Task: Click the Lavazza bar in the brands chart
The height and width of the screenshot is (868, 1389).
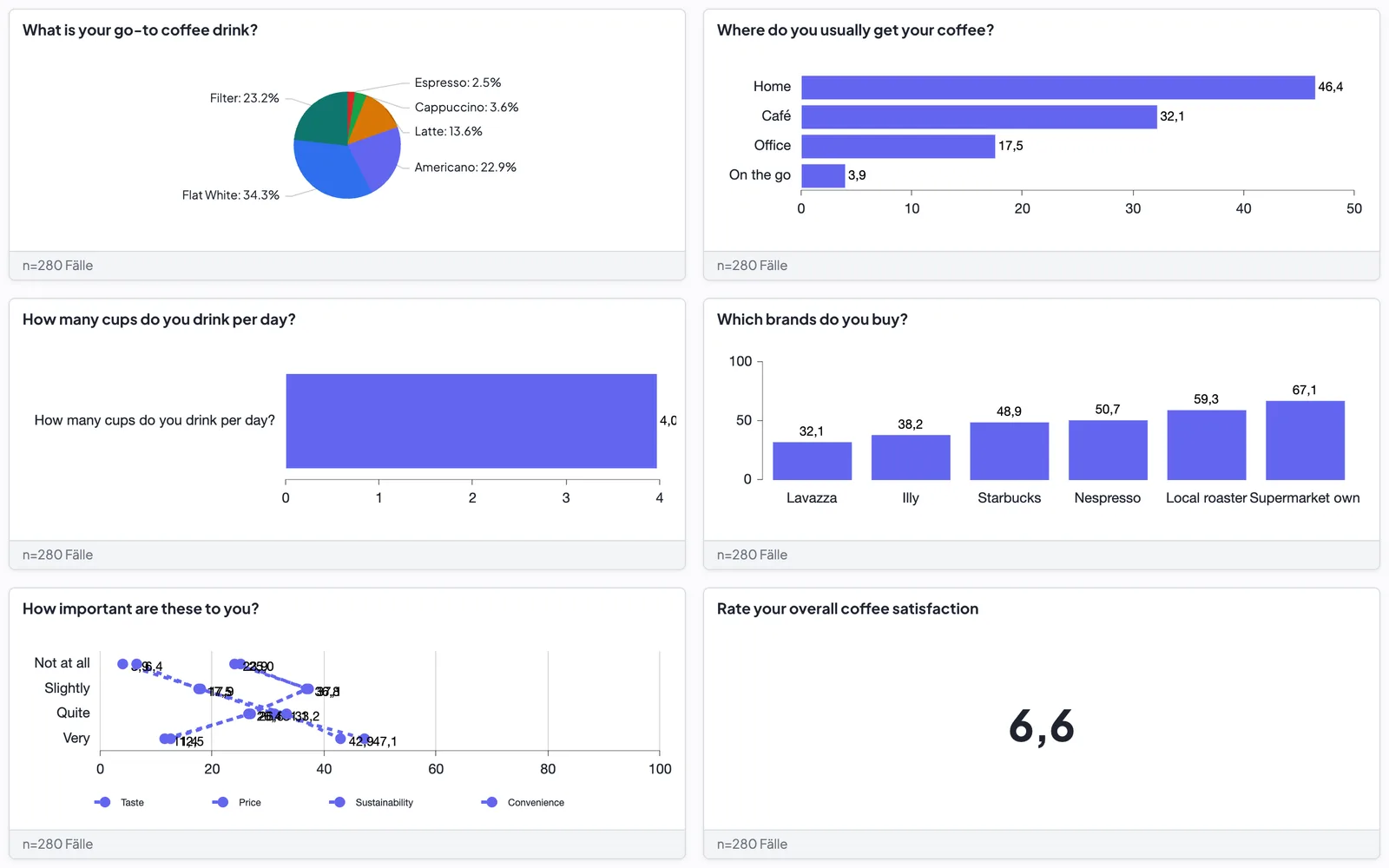Action: click(x=812, y=461)
